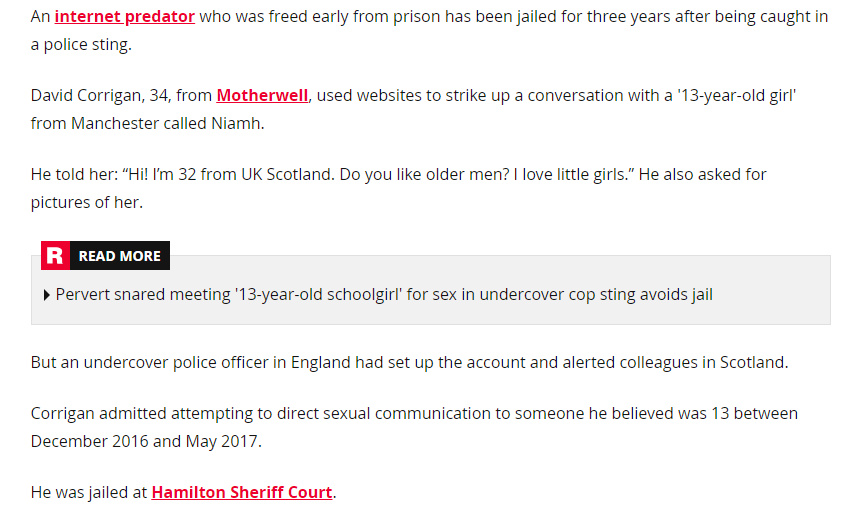Click the words 'He was jailed at'

[x=88, y=492]
